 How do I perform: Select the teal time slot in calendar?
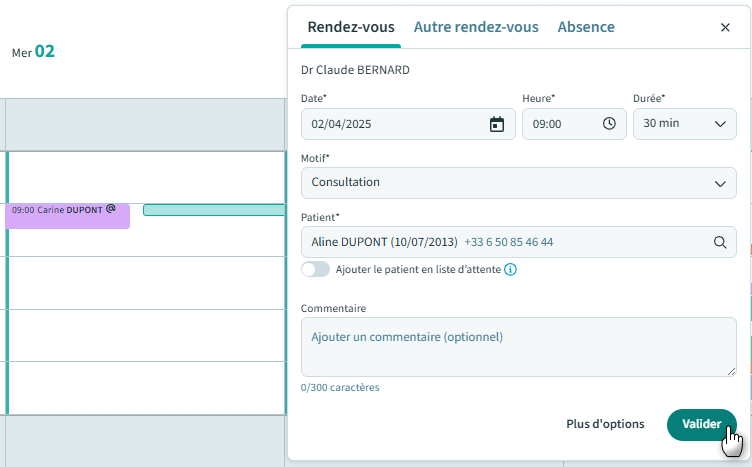213,210
